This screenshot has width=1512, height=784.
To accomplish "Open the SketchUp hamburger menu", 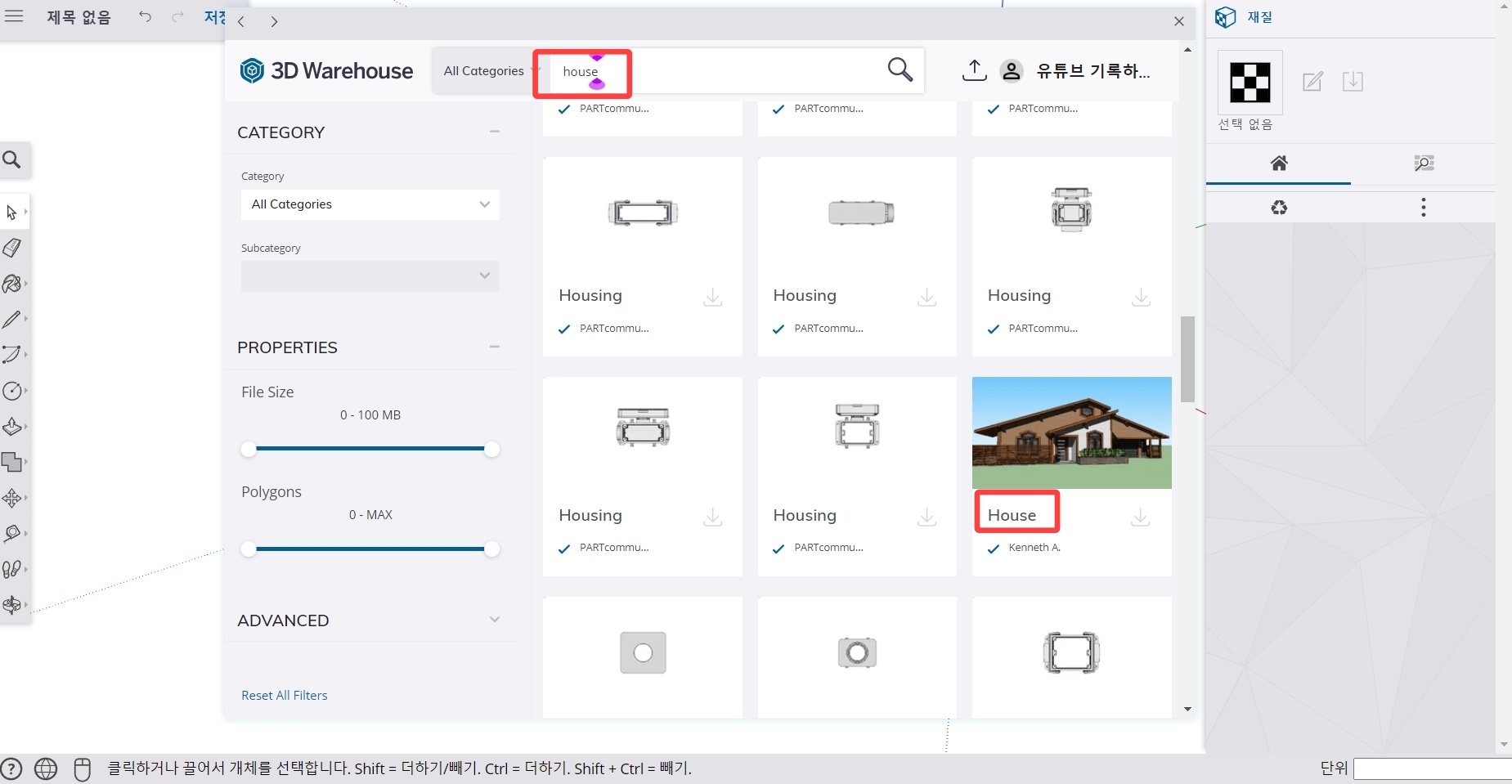I will 14,16.
